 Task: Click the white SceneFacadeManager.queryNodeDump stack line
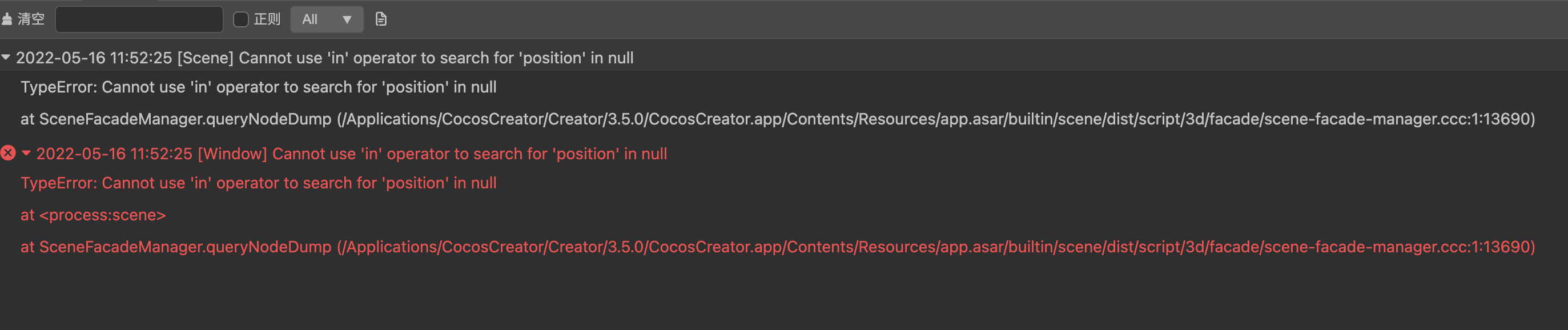coord(777,119)
